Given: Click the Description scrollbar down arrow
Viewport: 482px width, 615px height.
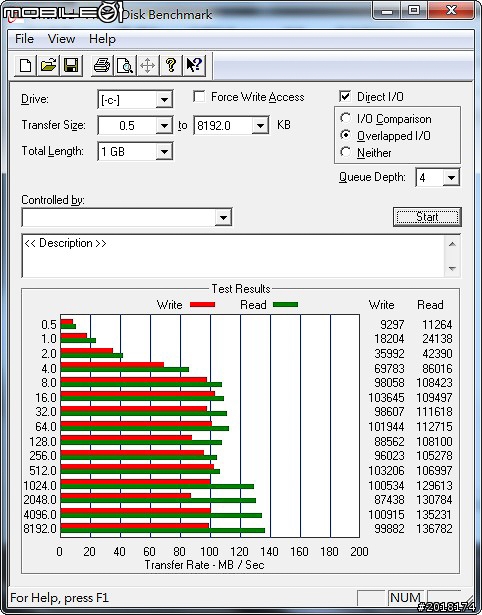Looking at the screenshot, I should point(452,268).
